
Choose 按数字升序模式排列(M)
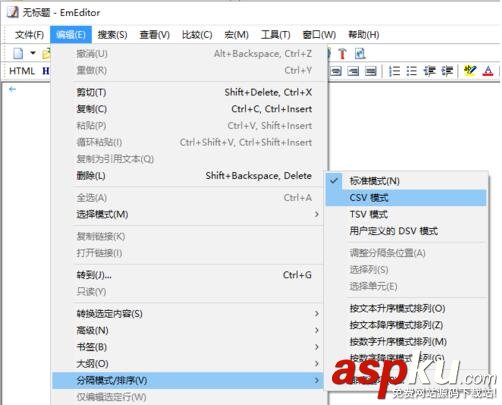coord(406,342)
